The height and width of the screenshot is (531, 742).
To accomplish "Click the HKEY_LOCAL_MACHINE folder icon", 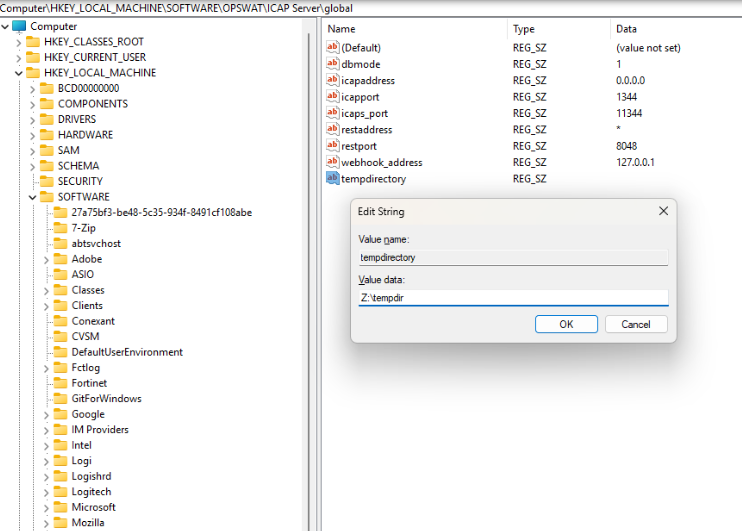I will (x=33, y=73).
